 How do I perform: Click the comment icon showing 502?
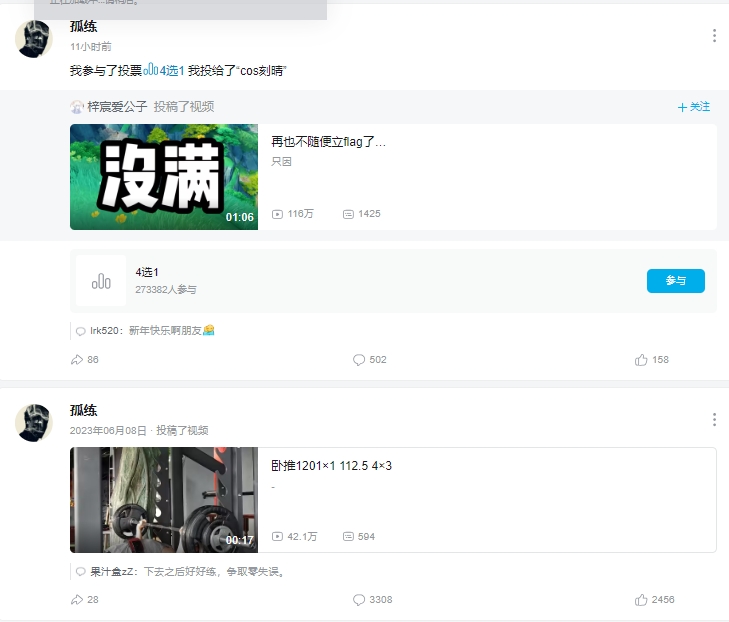pos(359,360)
